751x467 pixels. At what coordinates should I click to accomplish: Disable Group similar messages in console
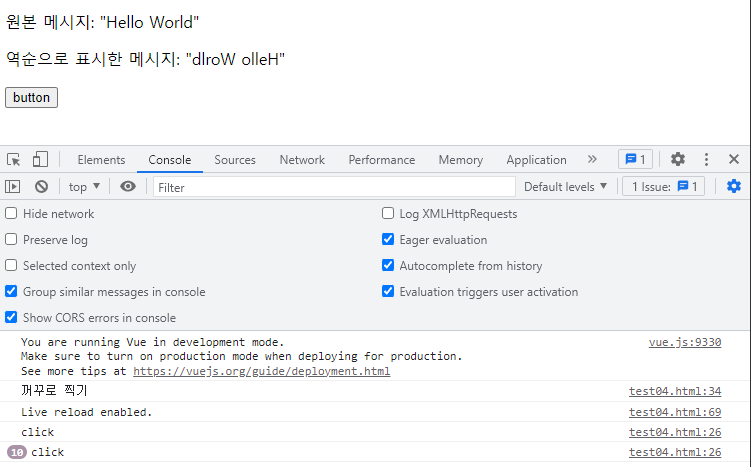tap(11, 291)
